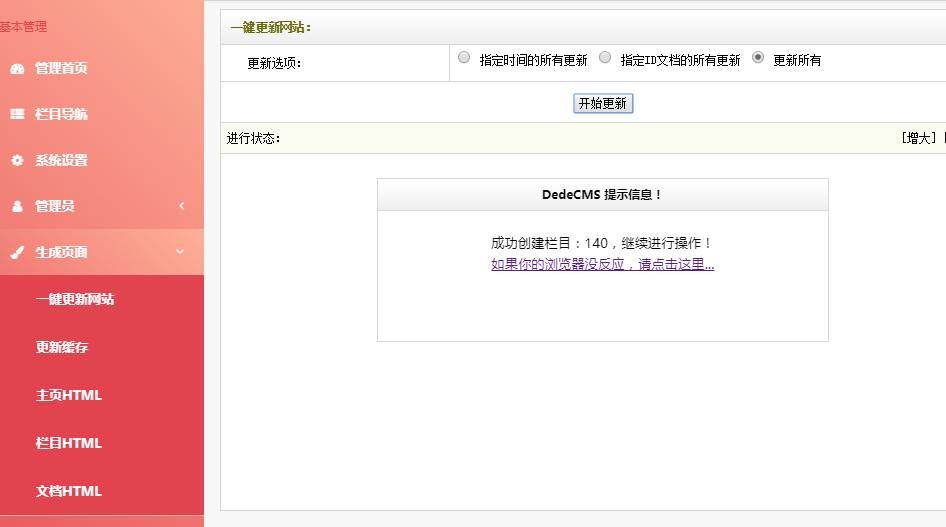
Task: Go to the 主页HTML submenu item
Action: (69, 395)
